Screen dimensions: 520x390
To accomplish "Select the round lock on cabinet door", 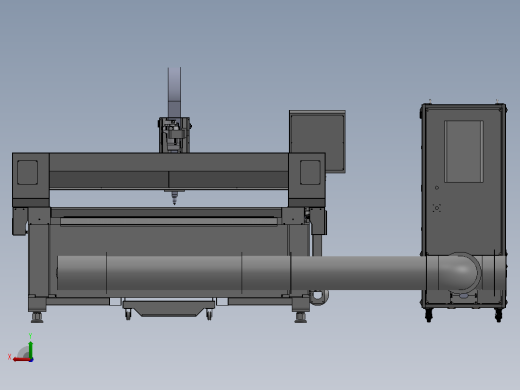I will click(437, 188).
